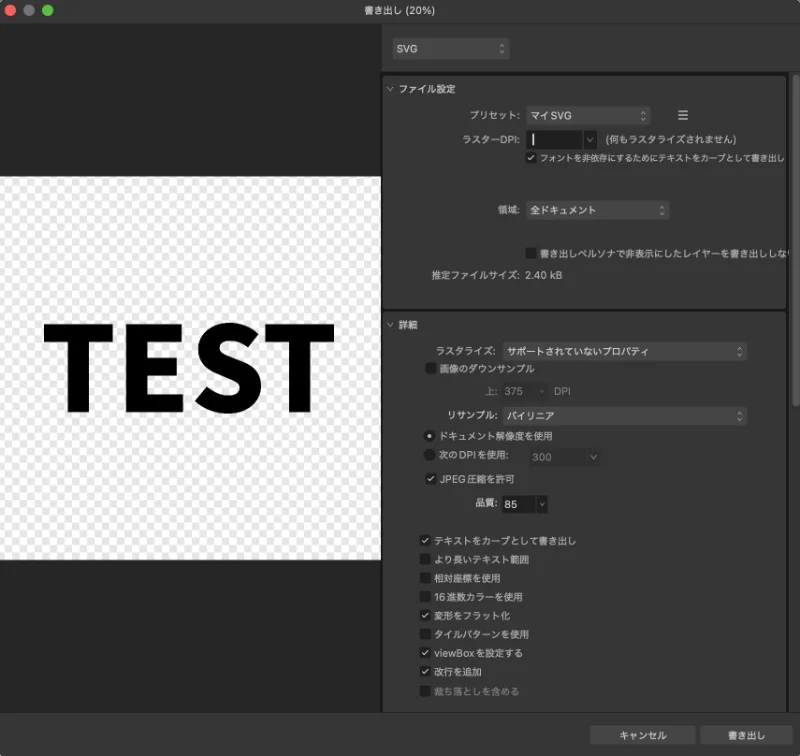Click the 書き出し export button
Image resolution: width=800 pixels, height=756 pixels.
(746, 735)
